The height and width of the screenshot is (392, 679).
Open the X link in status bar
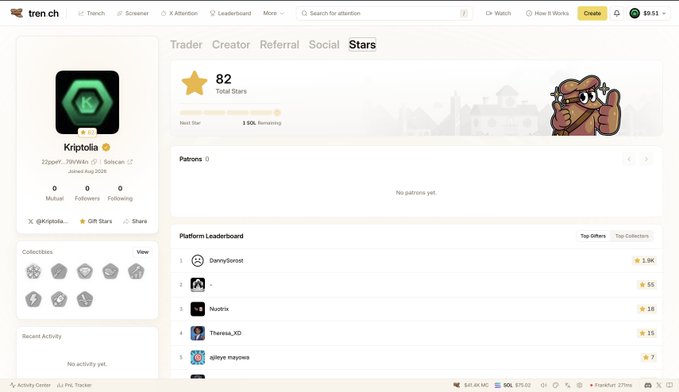tap(659, 385)
